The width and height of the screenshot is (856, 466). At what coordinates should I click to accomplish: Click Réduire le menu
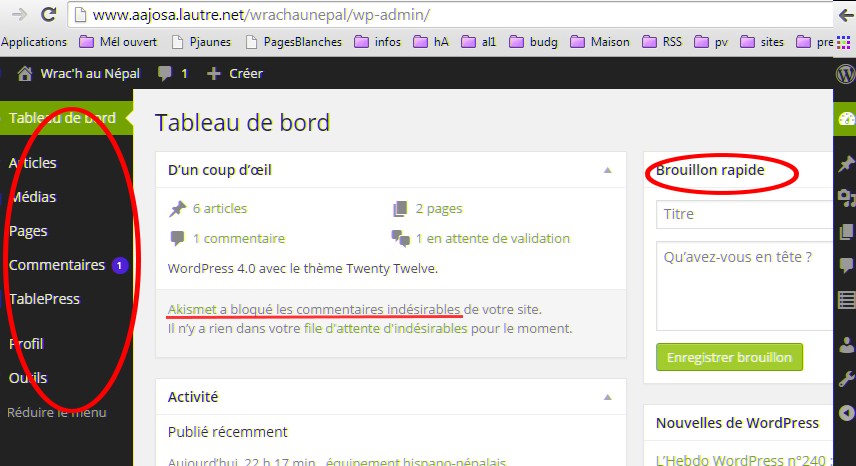pyautogui.click(x=57, y=413)
